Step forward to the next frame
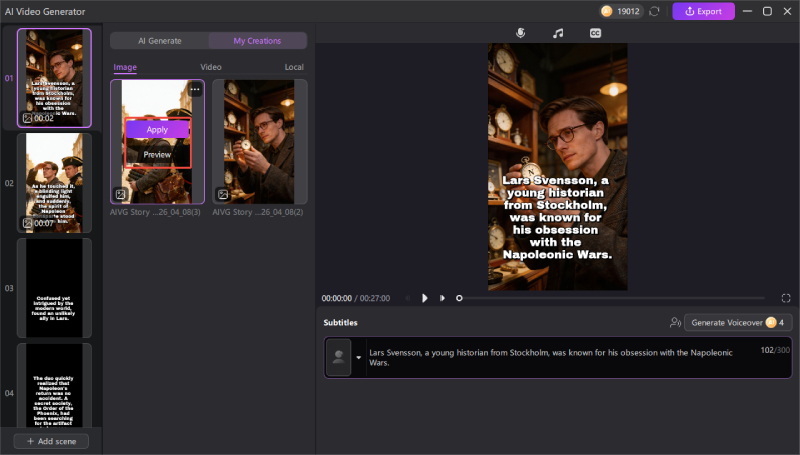The width and height of the screenshot is (800, 455). 441,298
